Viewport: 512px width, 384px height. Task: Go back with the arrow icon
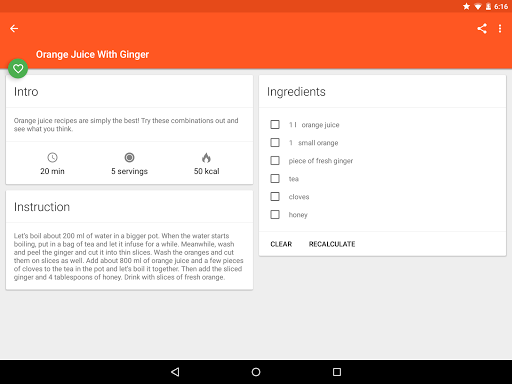pyautogui.click(x=14, y=29)
